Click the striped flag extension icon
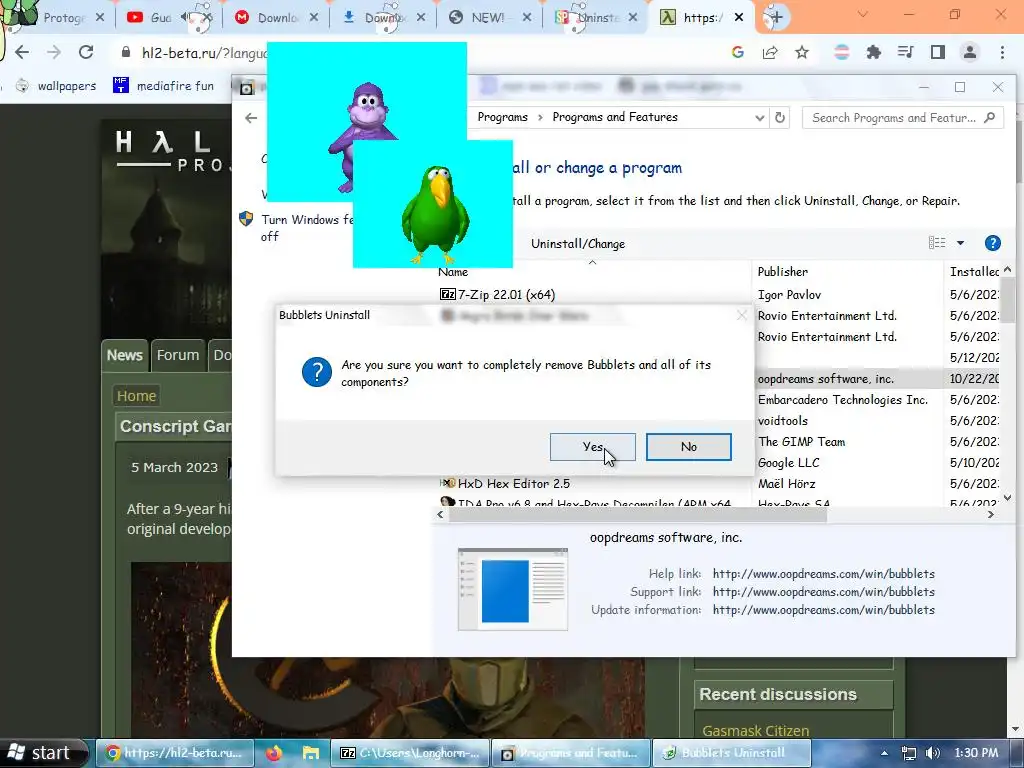The image size is (1024, 768). coord(842,52)
